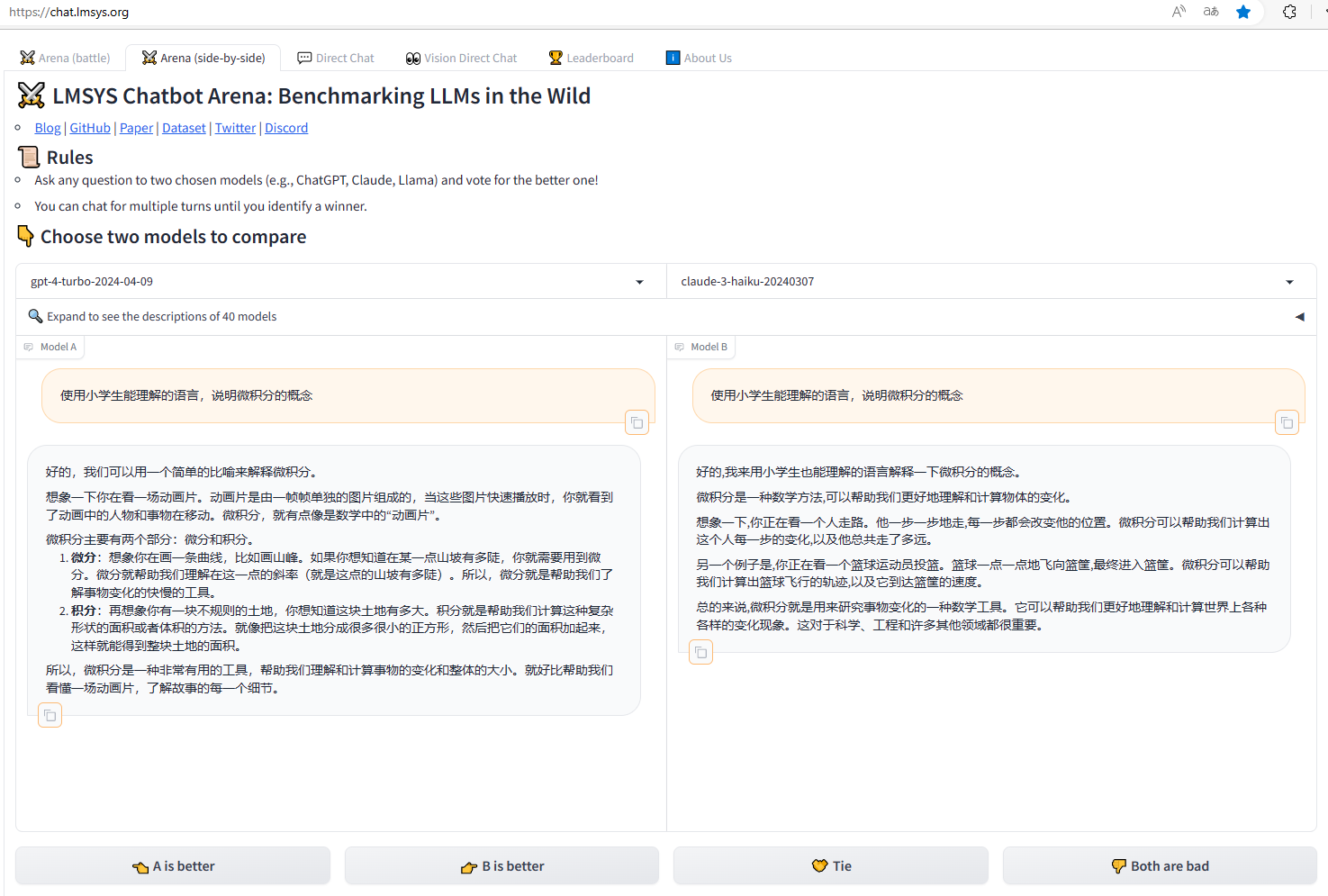The width and height of the screenshot is (1328, 896).
Task: Click the translate page icon in address bar
Action: (x=1211, y=12)
